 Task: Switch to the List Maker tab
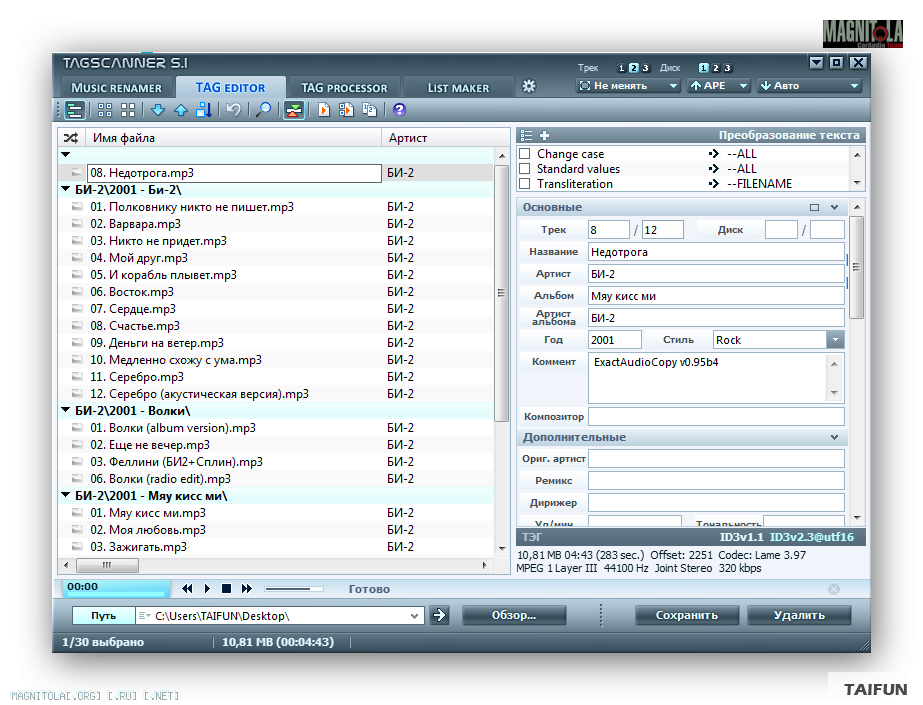[x=458, y=88]
